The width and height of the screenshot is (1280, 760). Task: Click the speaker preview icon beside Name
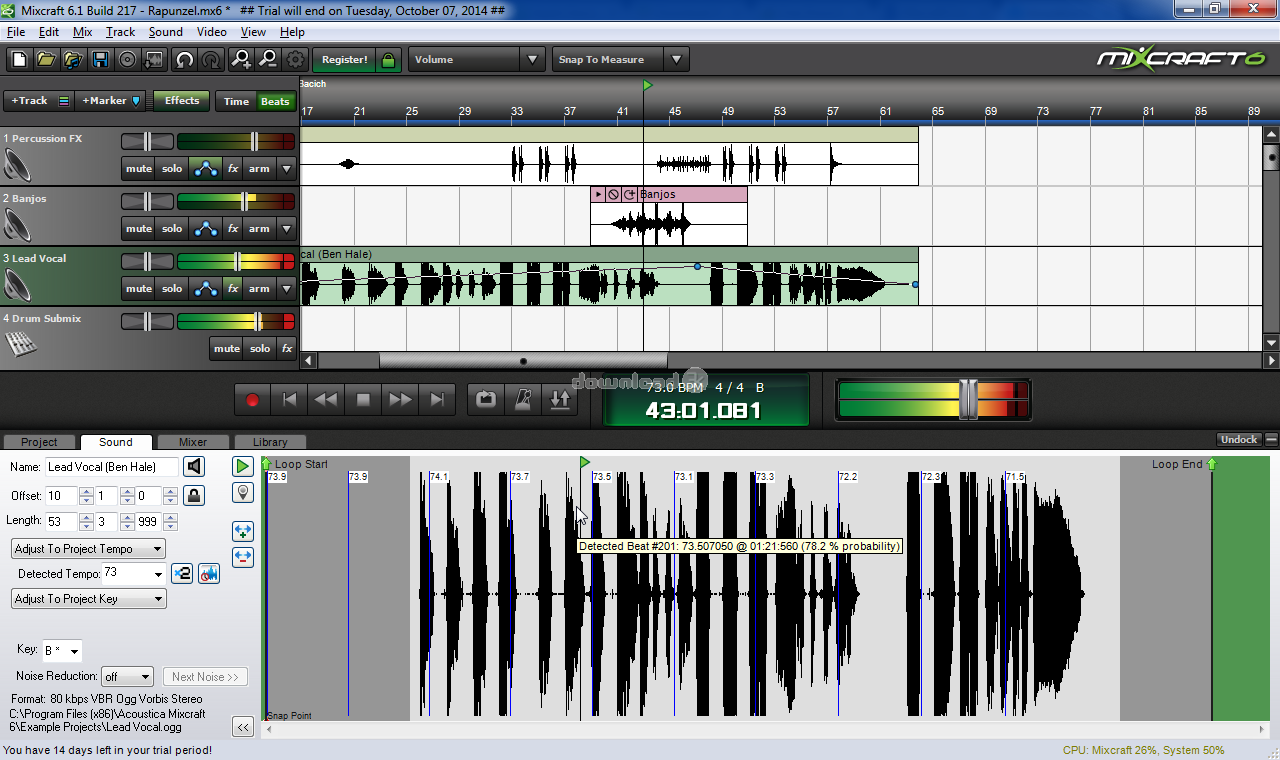pos(194,467)
